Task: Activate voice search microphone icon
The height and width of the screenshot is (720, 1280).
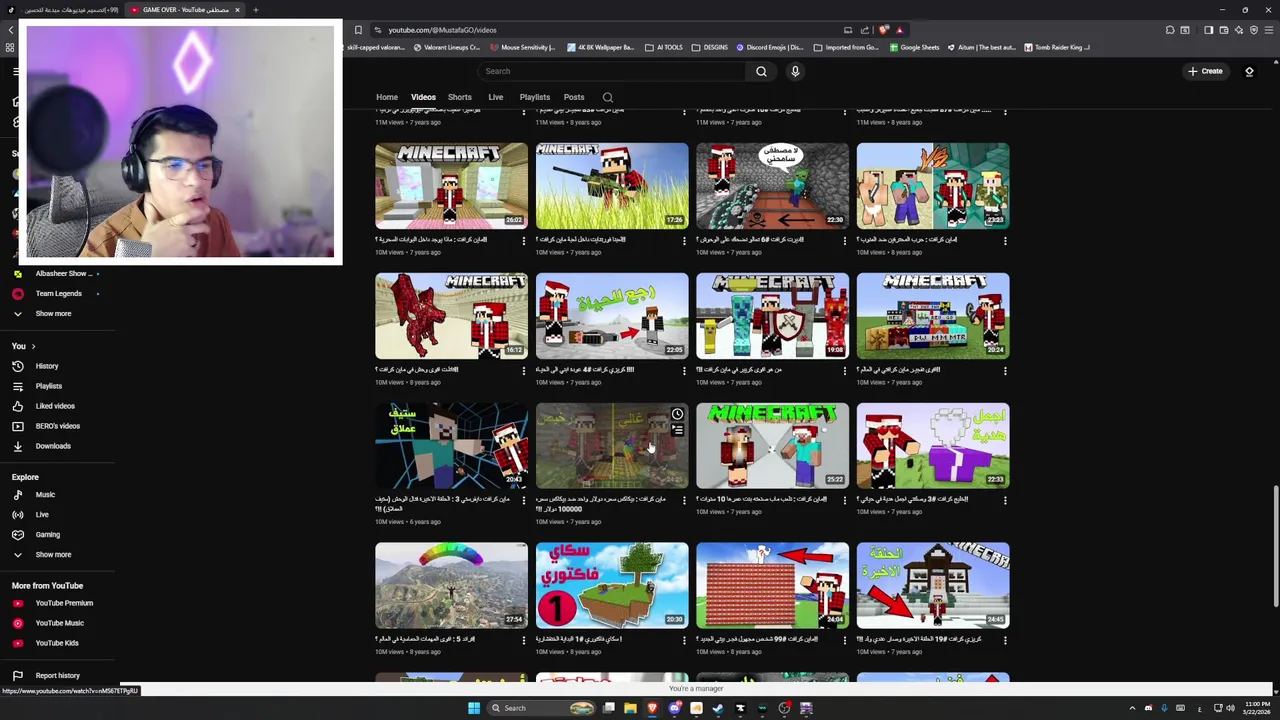Action: [795, 71]
